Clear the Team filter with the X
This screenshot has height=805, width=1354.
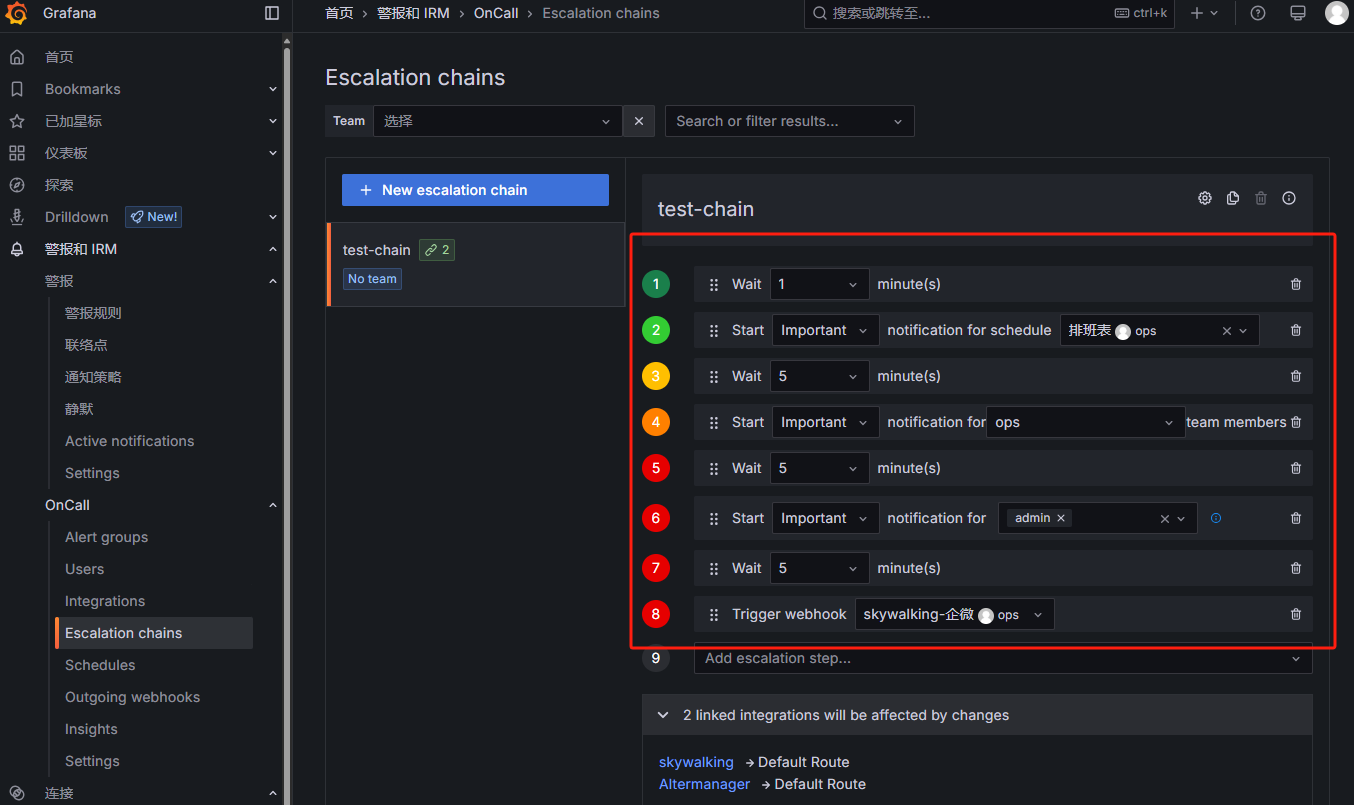tap(639, 121)
